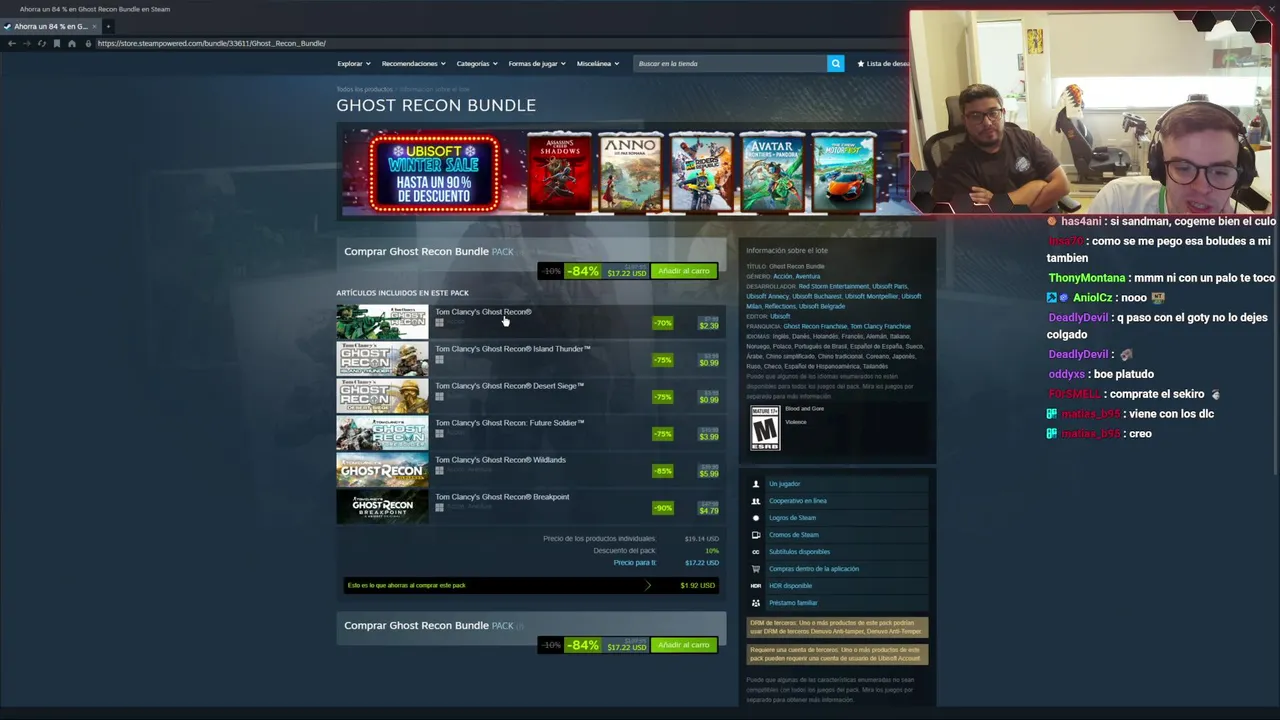
Task: Expand the Recomendaciones menu
Action: coord(414,63)
